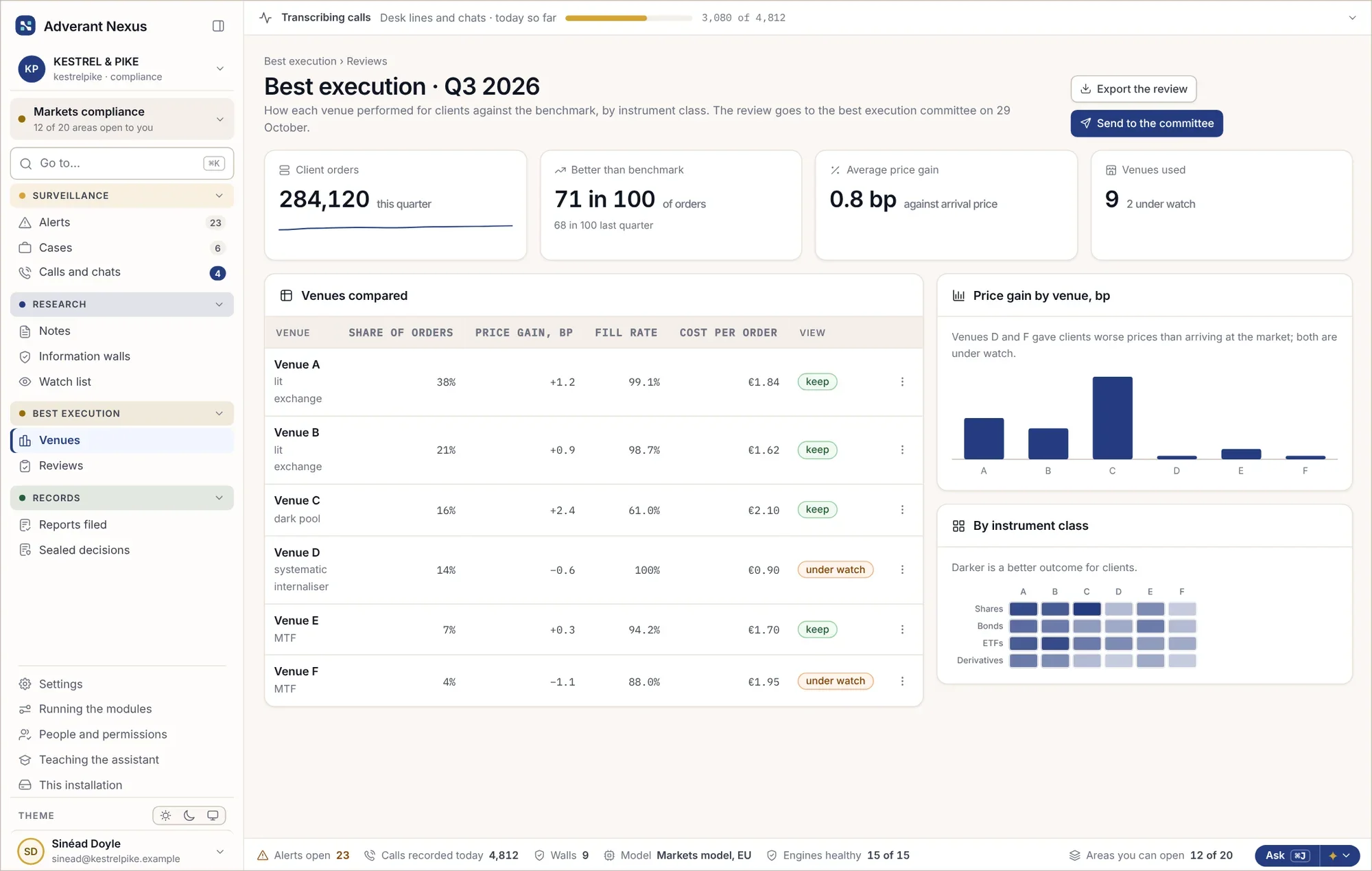Click the Settings gear icon
Viewport: 1372px width, 871px height.
pyautogui.click(x=25, y=684)
